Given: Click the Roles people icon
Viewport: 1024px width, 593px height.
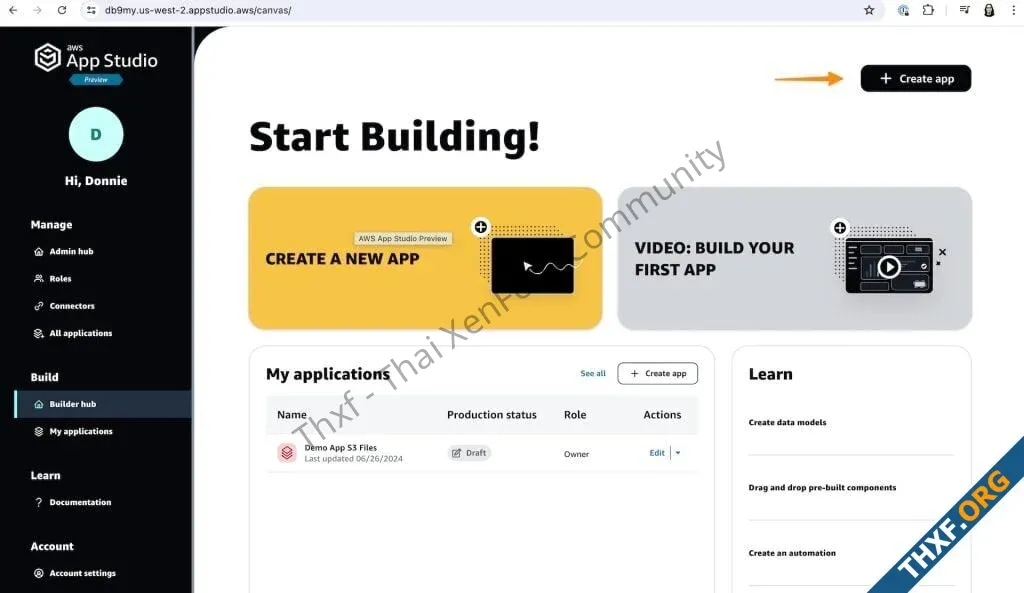Looking at the screenshot, I should [x=39, y=279].
